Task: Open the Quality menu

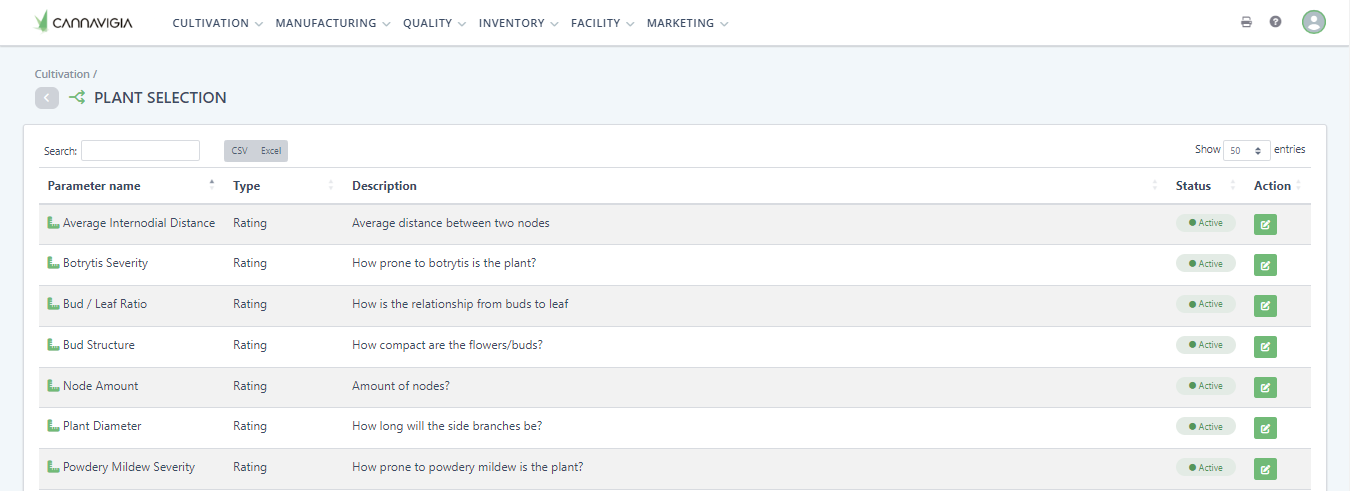Action: coord(434,23)
